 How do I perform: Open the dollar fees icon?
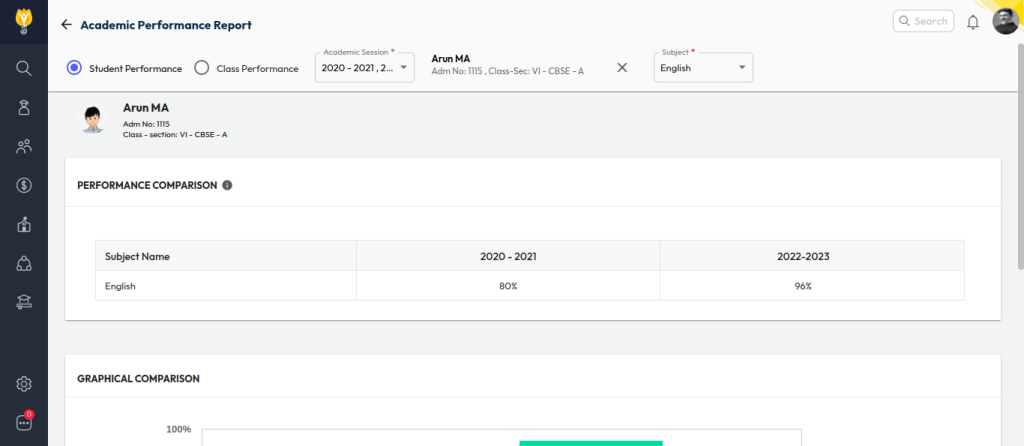click(24, 185)
